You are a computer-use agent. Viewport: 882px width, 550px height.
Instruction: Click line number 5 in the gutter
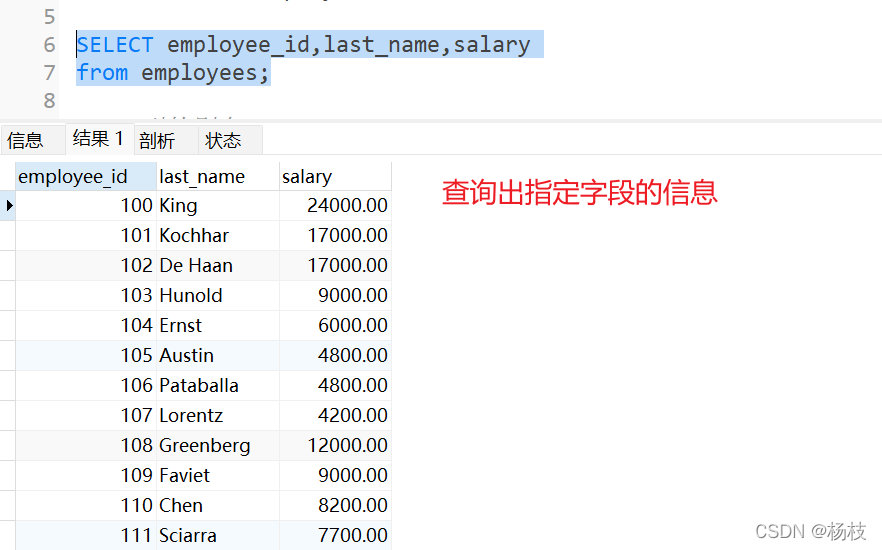[x=50, y=17]
